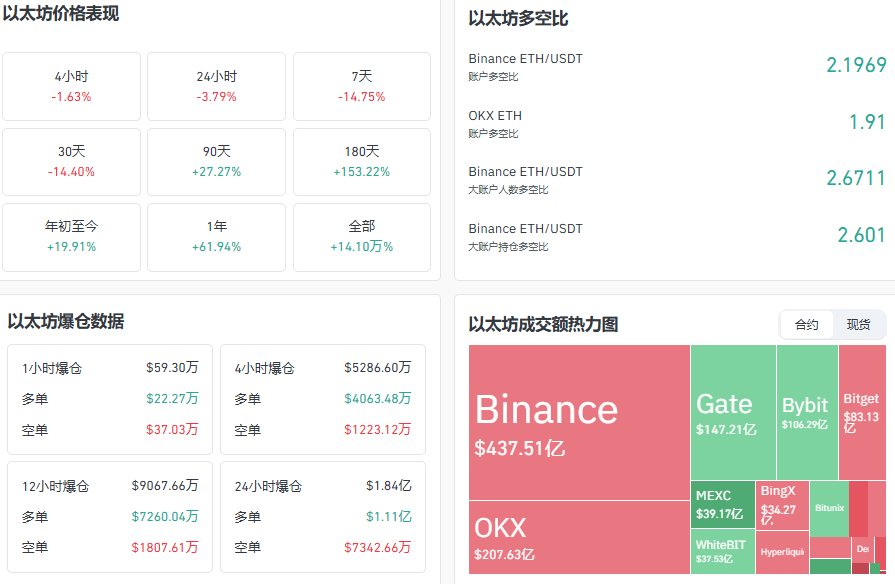Click the Binance block in heatmap
Viewport: 895px width, 584px height.
(579, 422)
